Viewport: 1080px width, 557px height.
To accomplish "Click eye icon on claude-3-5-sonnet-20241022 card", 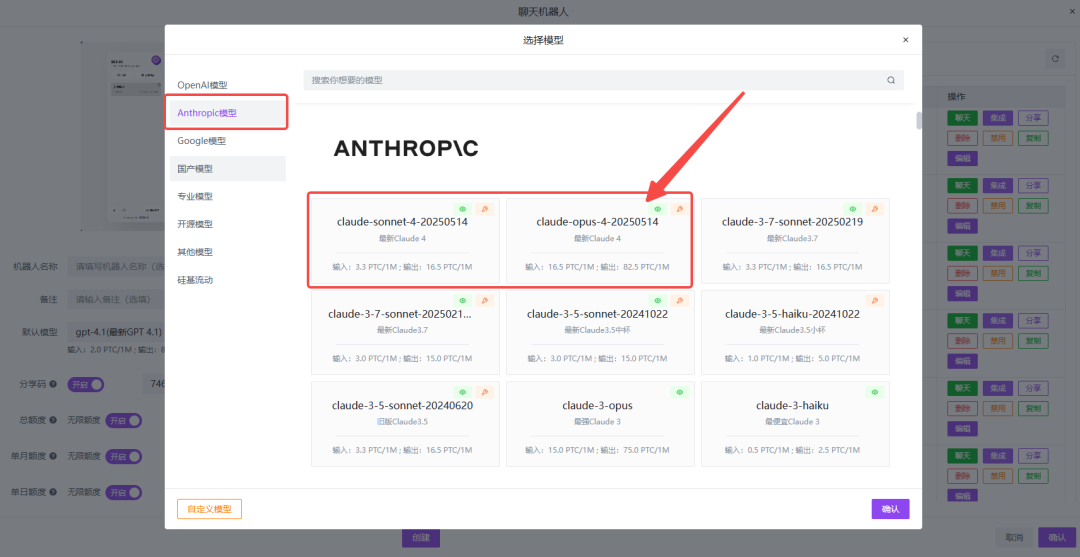I will coord(658,300).
